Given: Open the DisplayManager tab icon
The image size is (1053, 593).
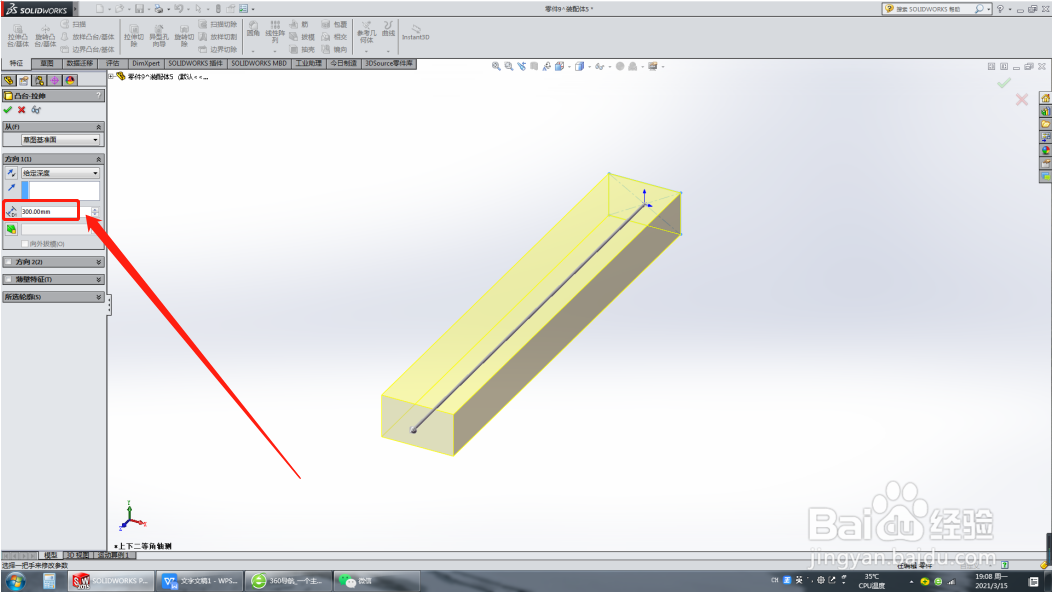Looking at the screenshot, I should [71, 81].
